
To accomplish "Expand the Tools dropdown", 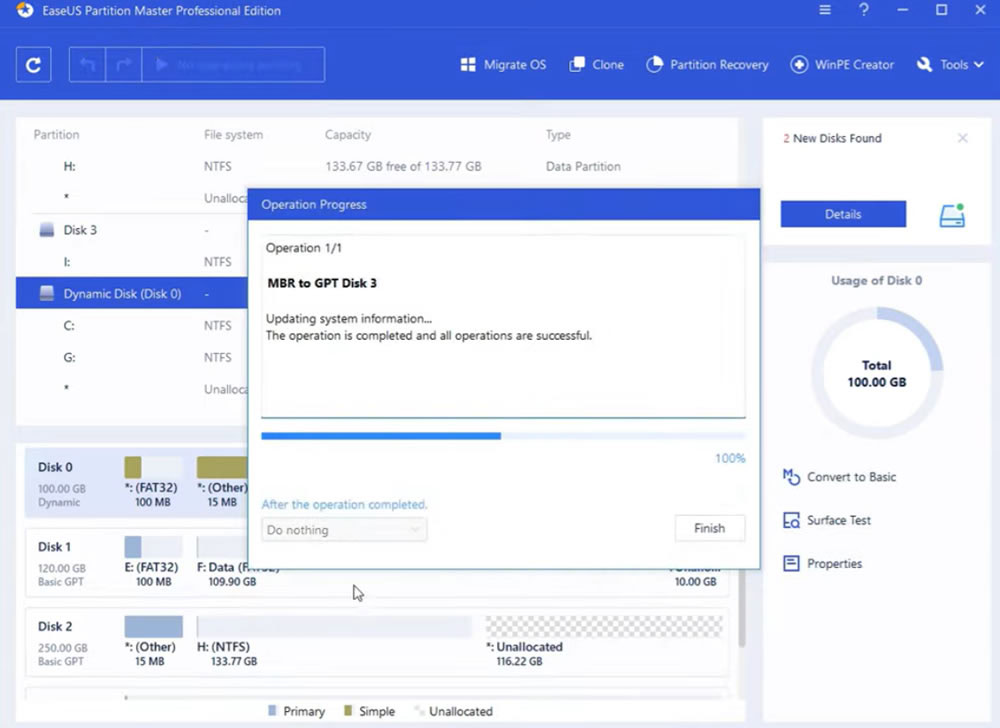I will click(950, 64).
